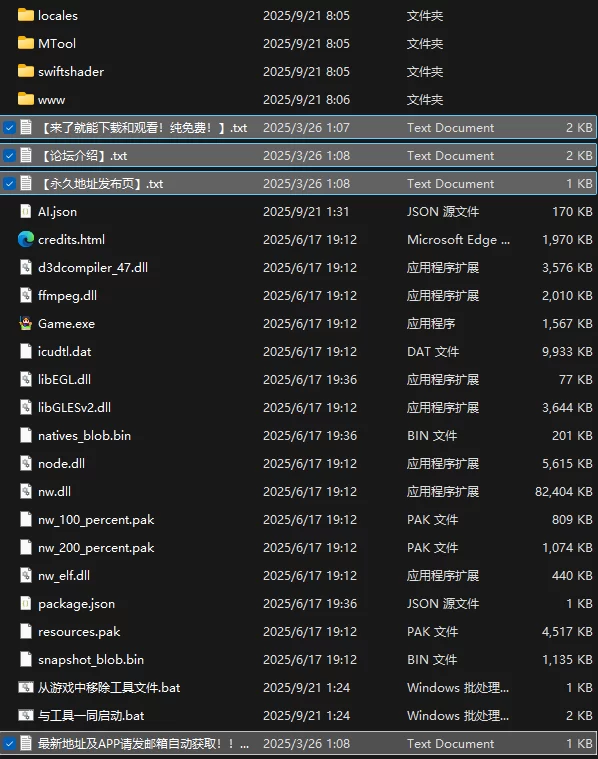Click the ffmpeg.dll file icon
Screen dimensions: 598x759
tap(26, 295)
